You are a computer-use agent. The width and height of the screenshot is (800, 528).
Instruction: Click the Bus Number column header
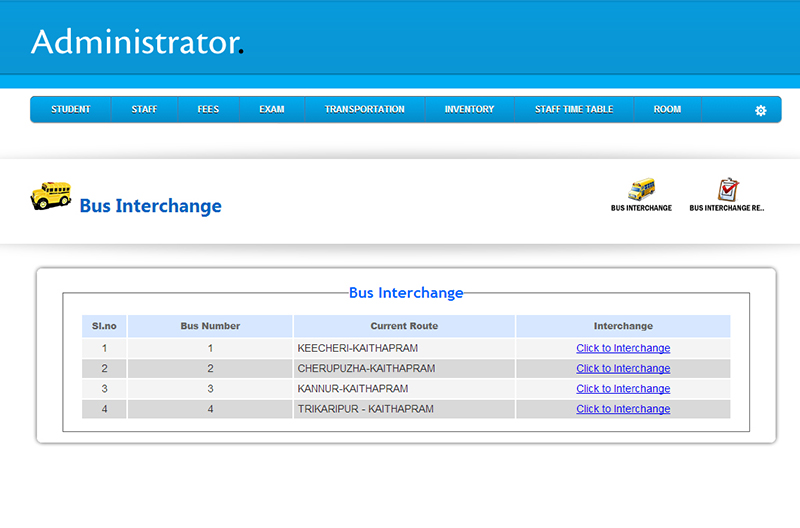pos(210,326)
